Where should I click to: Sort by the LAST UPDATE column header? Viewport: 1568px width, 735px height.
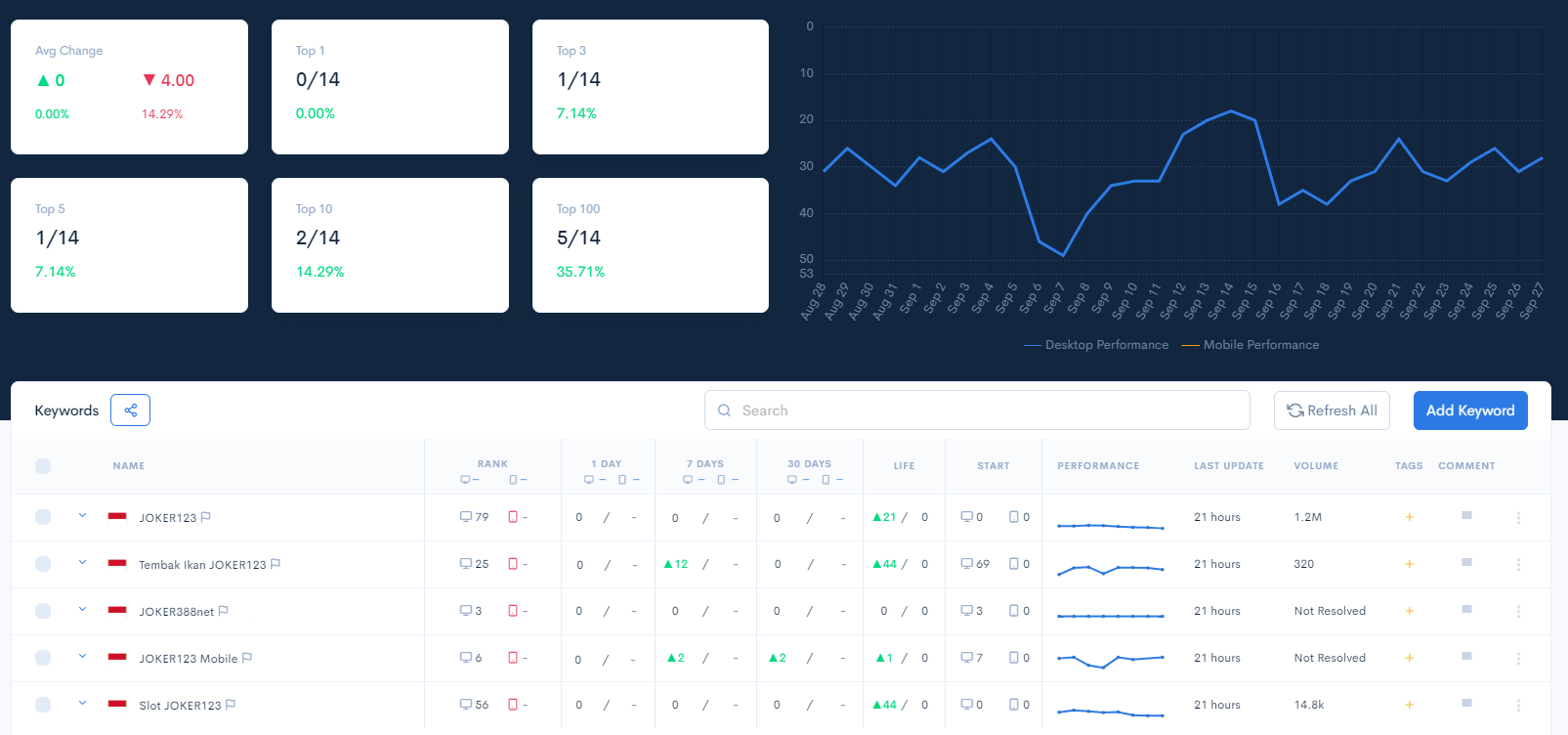tap(1229, 466)
